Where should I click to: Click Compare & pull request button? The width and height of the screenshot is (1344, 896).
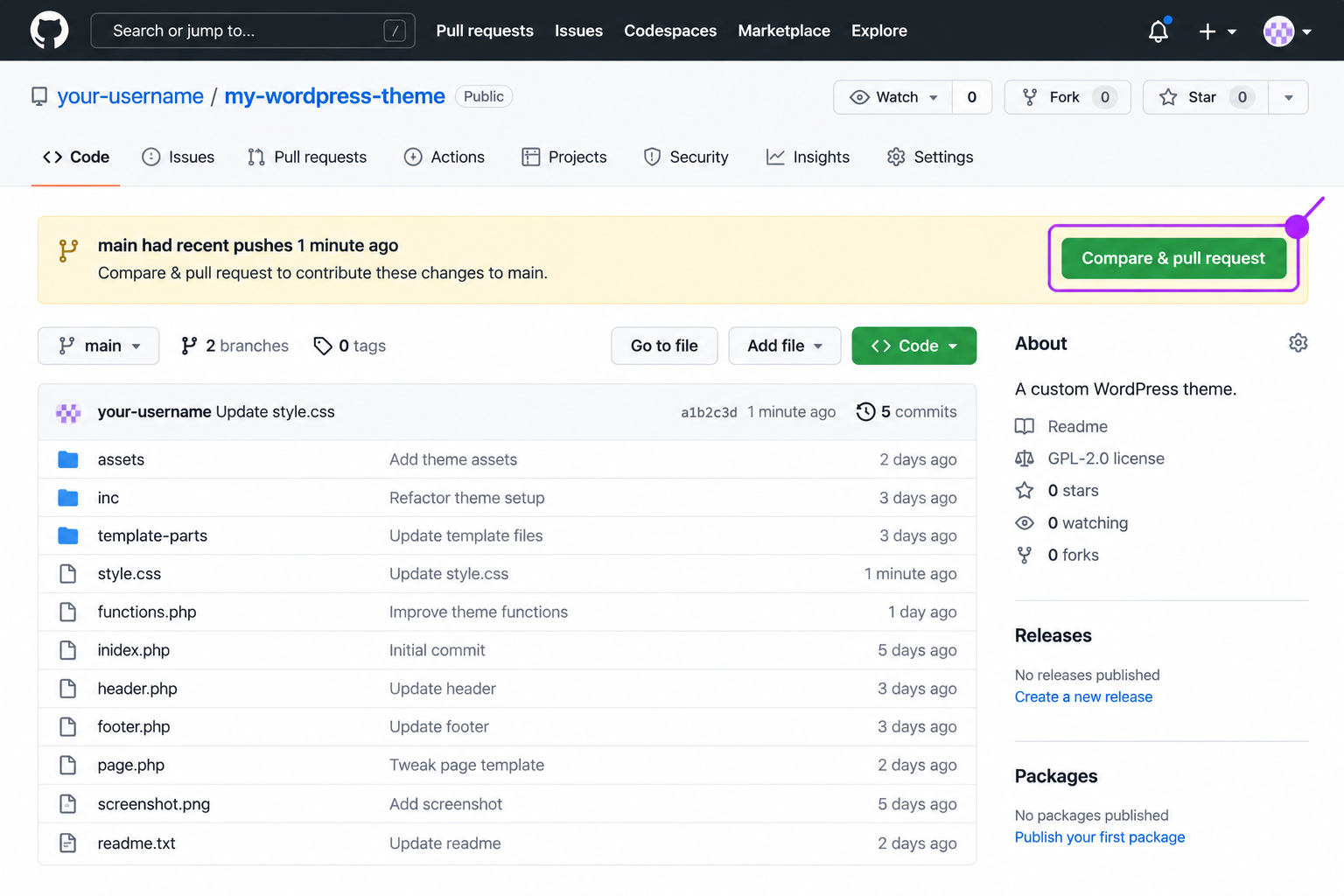coord(1173,258)
